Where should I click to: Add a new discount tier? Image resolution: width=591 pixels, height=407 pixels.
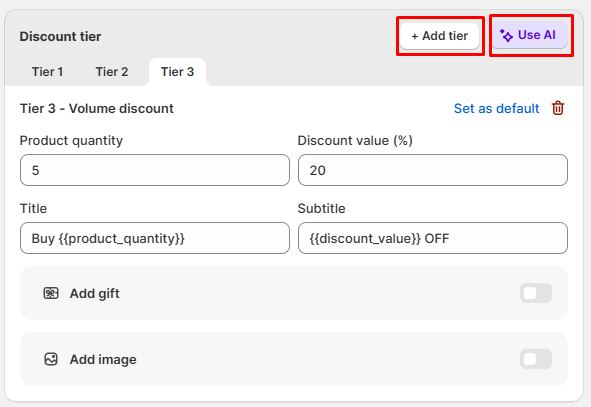point(439,36)
